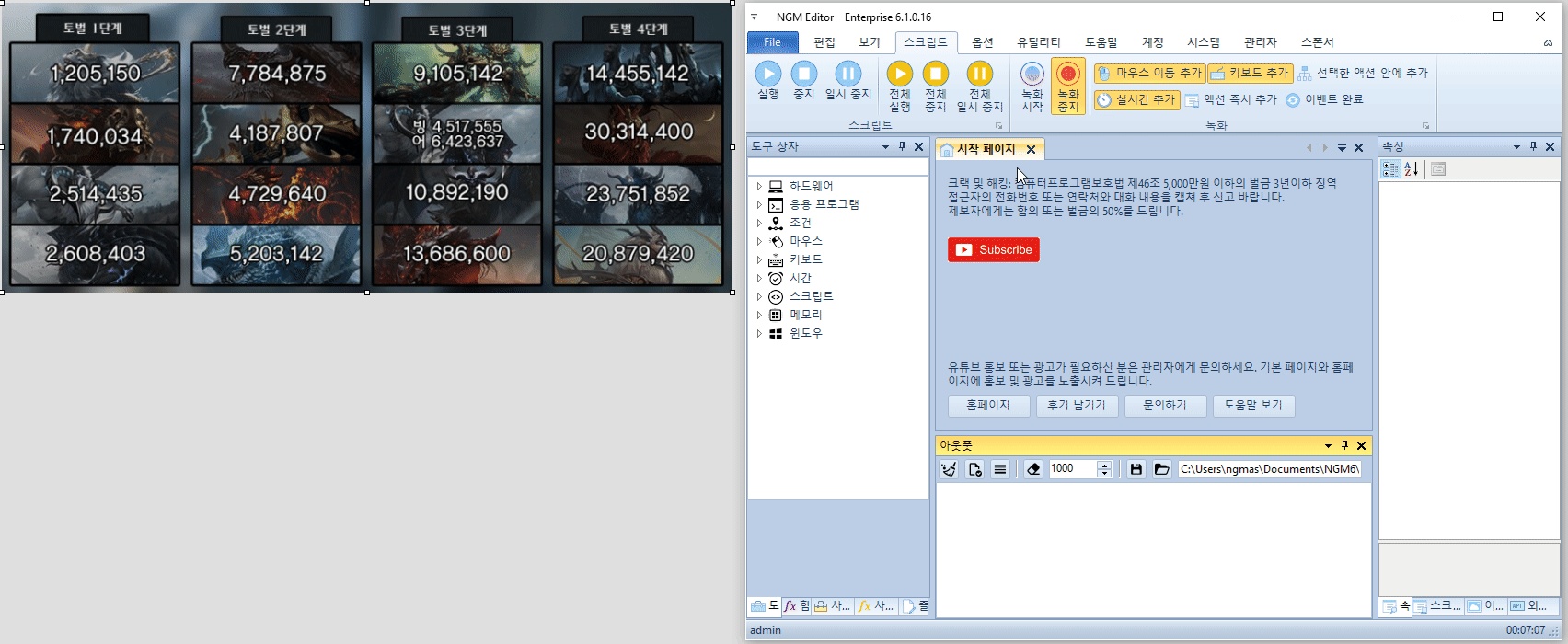The image size is (1568, 644).
Task: Expand the 시간 tree node
Action: [x=759, y=278]
